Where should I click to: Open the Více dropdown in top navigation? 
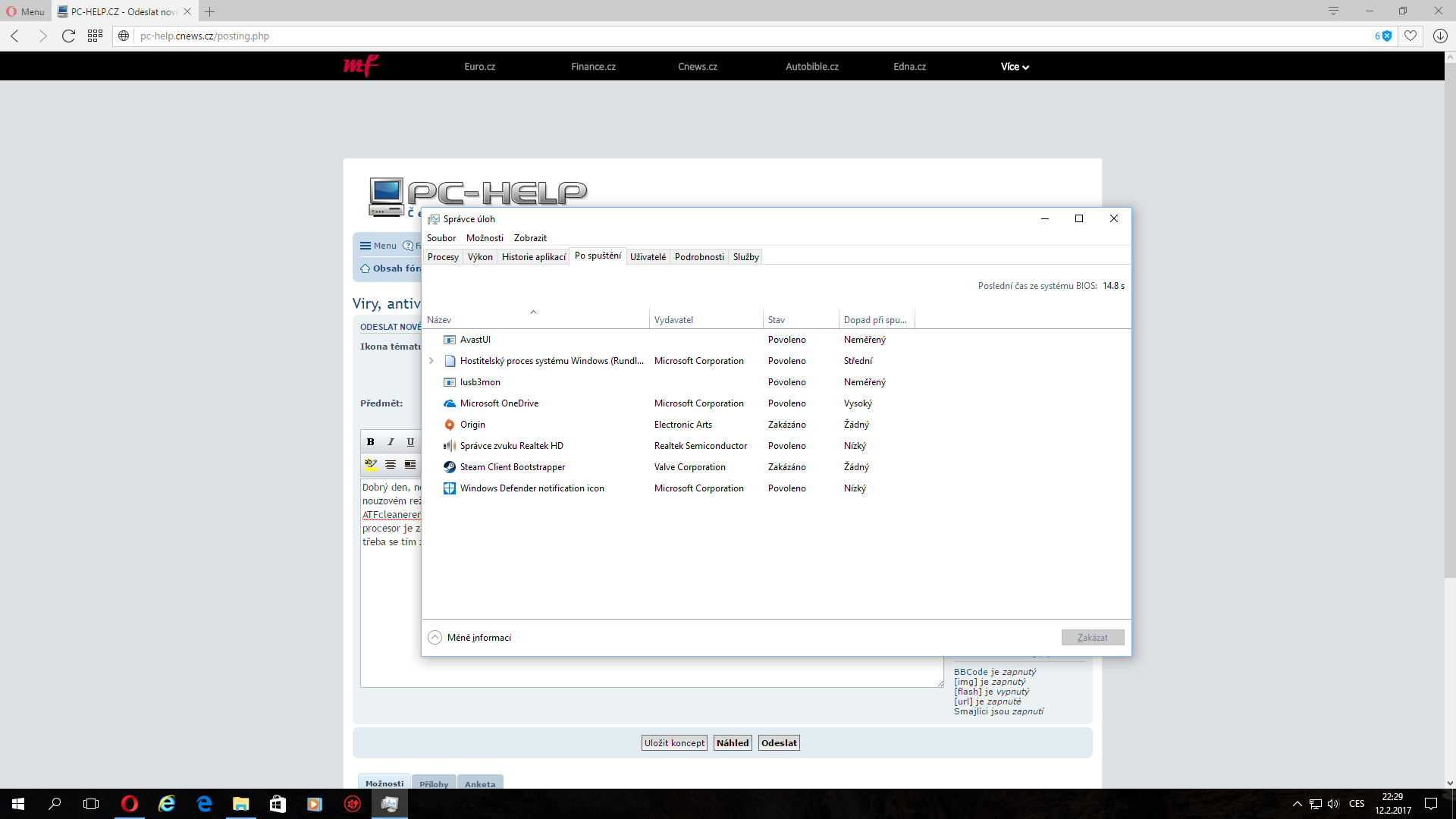point(1014,67)
